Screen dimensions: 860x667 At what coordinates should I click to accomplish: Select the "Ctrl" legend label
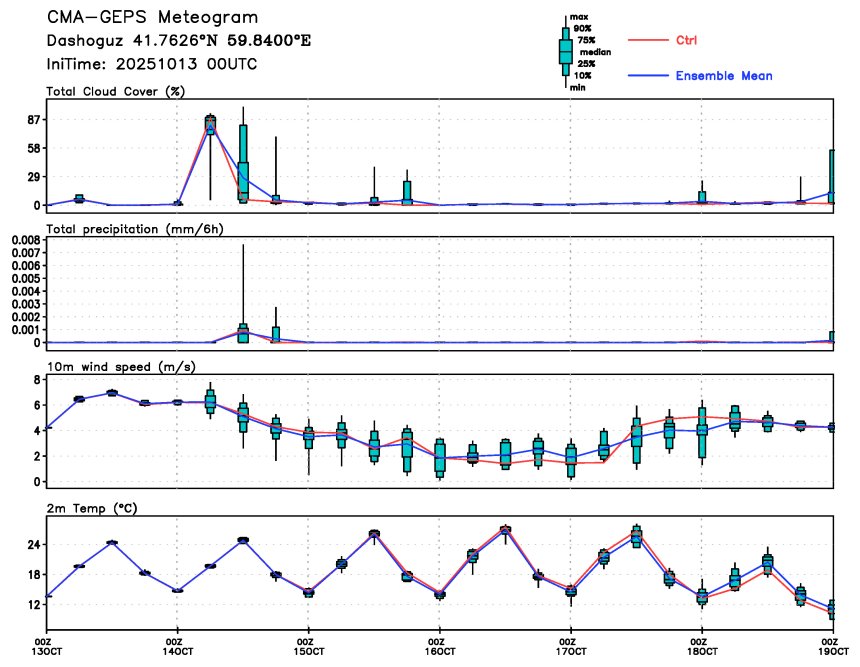(x=687, y=40)
